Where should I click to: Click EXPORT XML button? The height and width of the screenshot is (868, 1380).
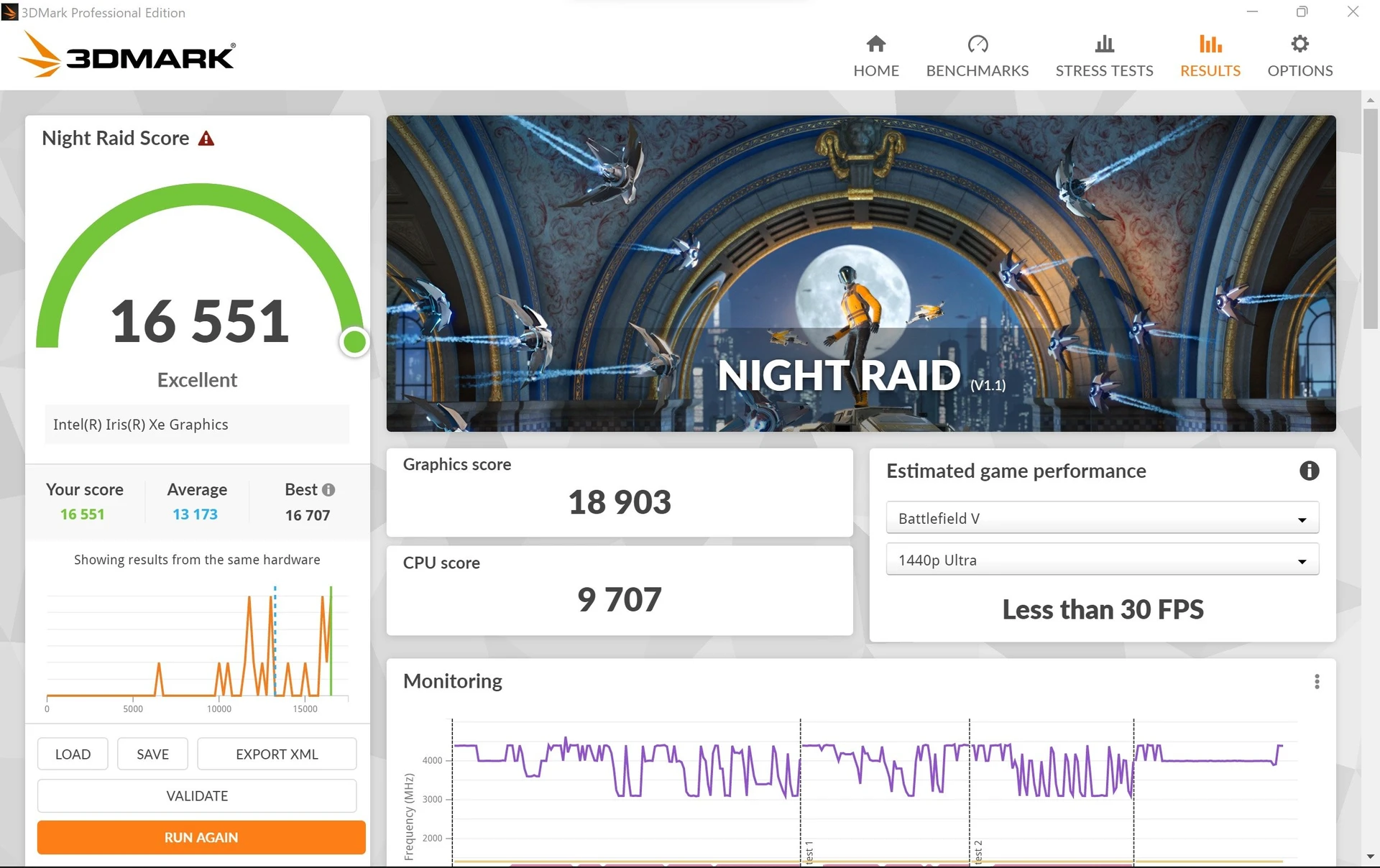click(x=277, y=754)
